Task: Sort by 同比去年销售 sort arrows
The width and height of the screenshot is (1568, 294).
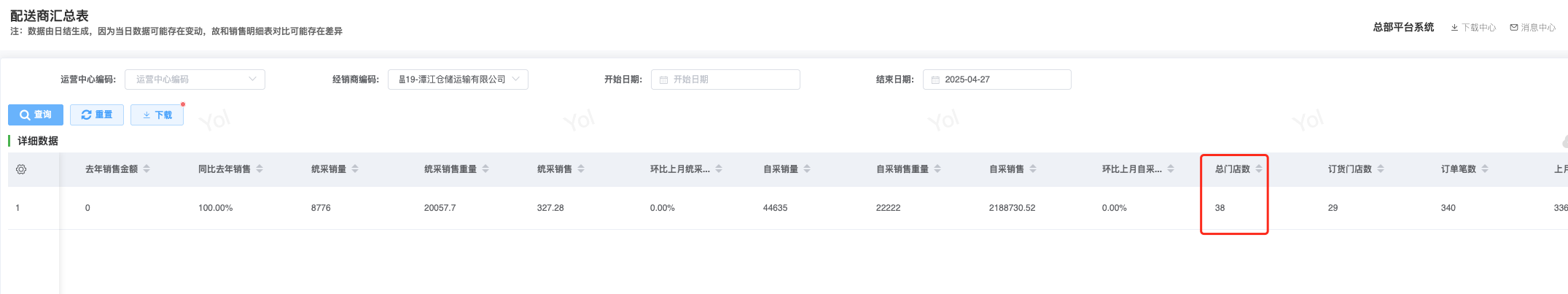Action: point(260,169)
